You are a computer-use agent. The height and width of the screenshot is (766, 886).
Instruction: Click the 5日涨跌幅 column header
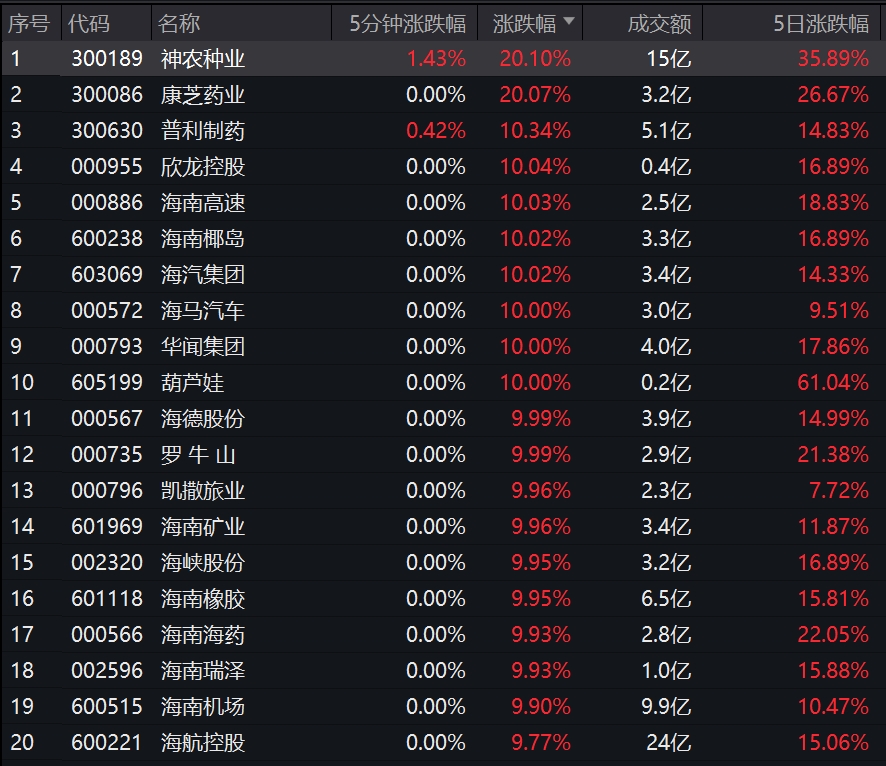coord(820,24)
